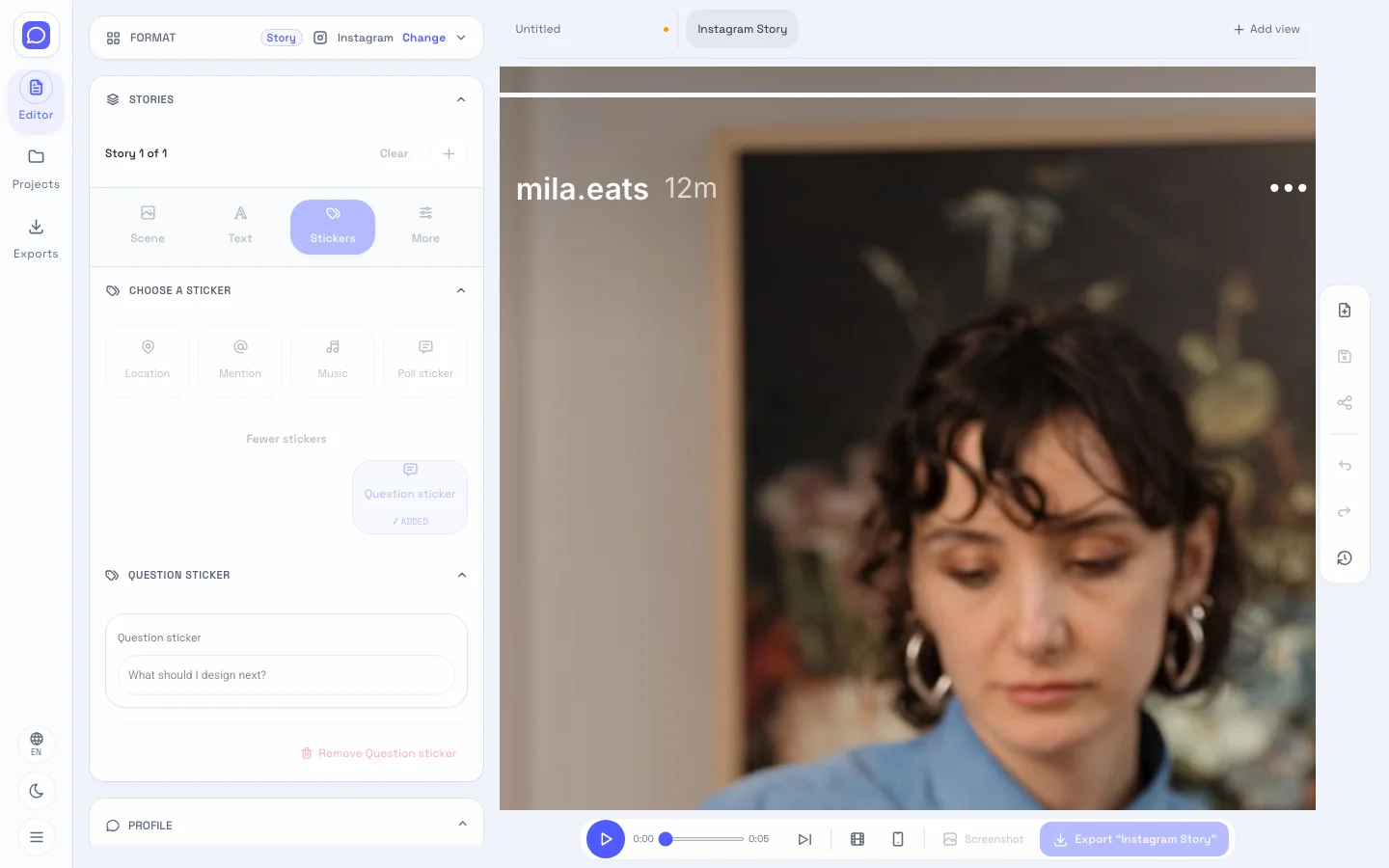Click the playback timeline slider

pos(703,839)
